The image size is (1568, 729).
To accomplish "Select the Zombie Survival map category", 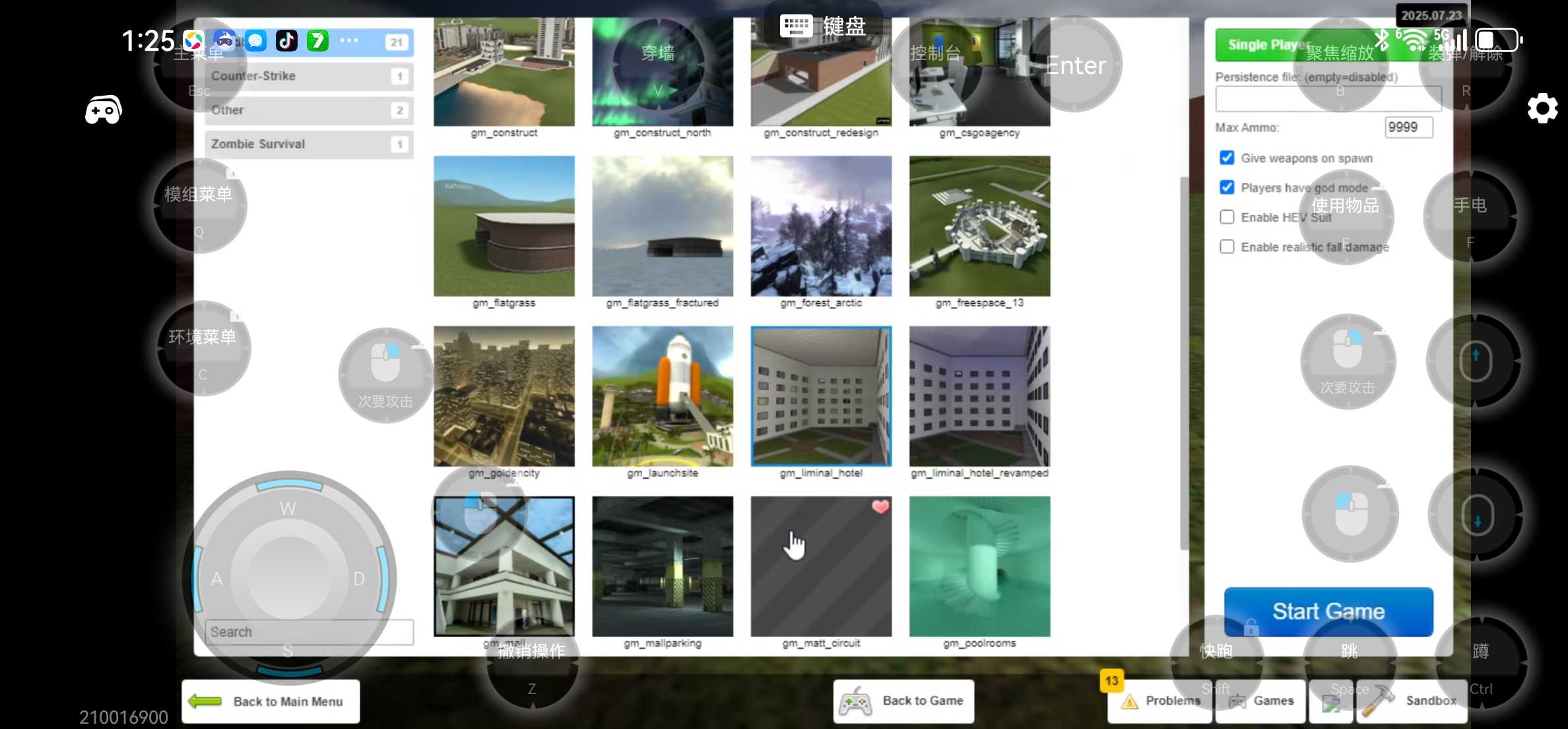I will tap(309, 144).
